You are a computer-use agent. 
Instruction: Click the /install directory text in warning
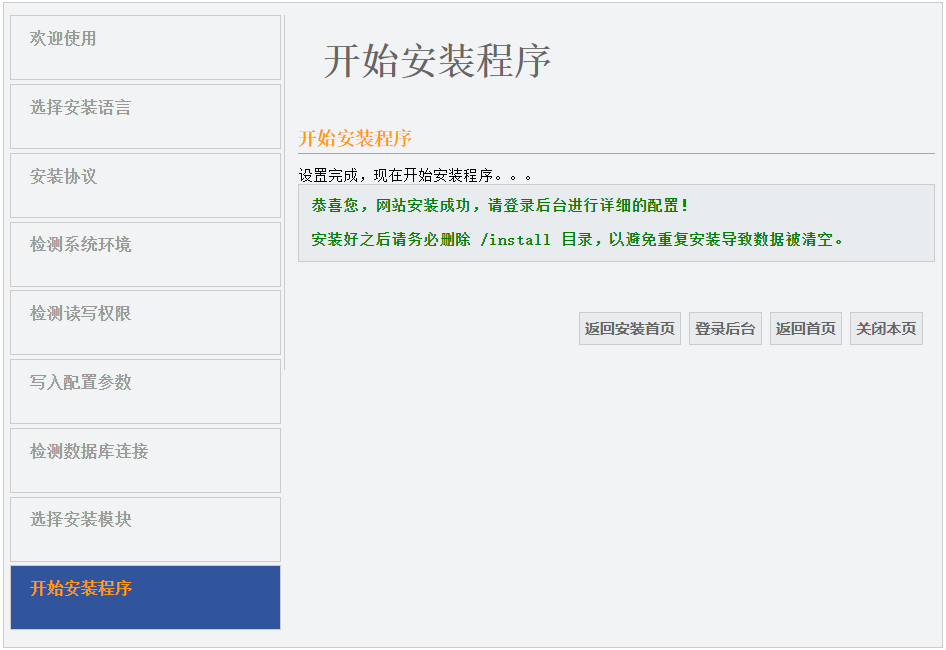click(x=515, y=240)
